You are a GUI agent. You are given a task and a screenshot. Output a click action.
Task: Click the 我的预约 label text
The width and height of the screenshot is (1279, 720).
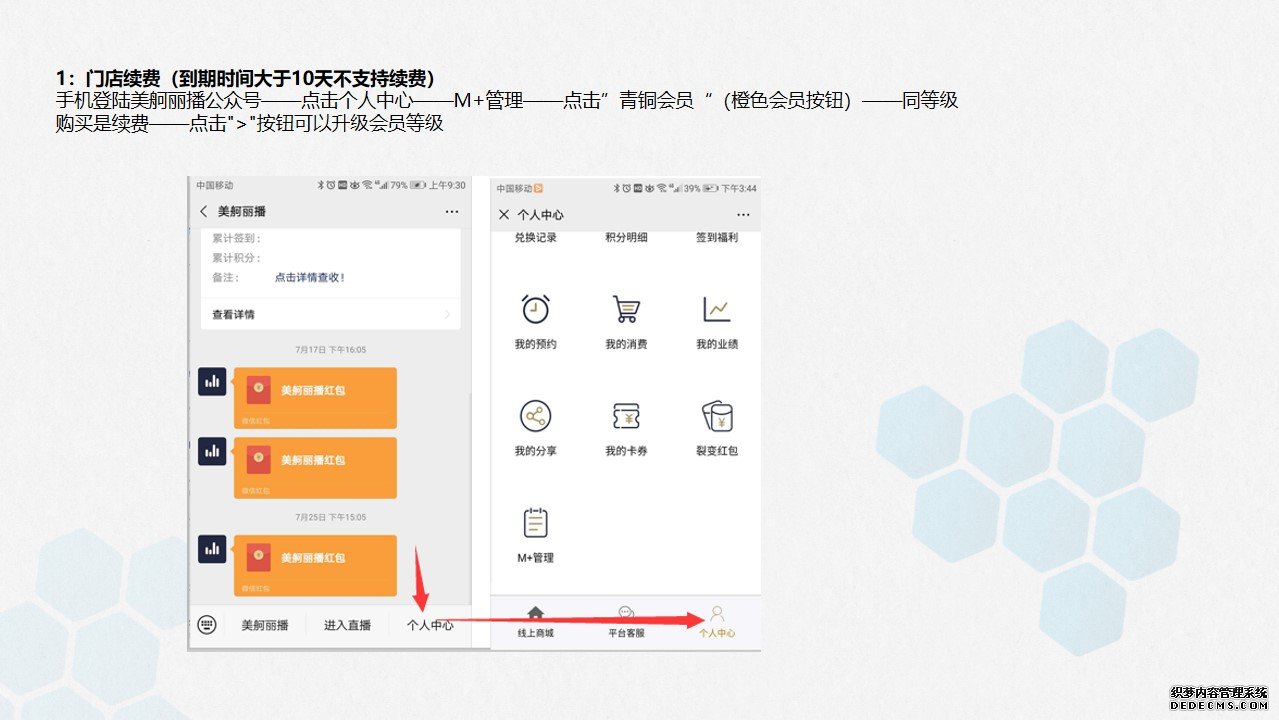(x=536, y=344)
